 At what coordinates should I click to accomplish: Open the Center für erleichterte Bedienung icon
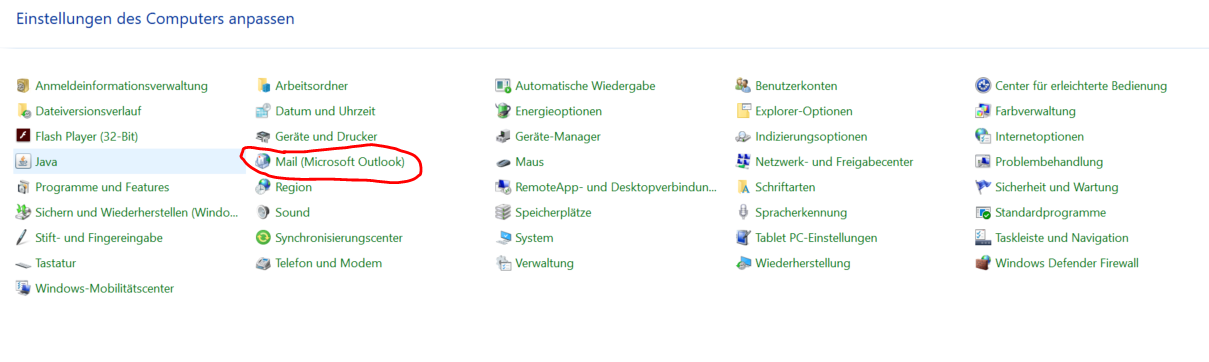click(984, 86)
